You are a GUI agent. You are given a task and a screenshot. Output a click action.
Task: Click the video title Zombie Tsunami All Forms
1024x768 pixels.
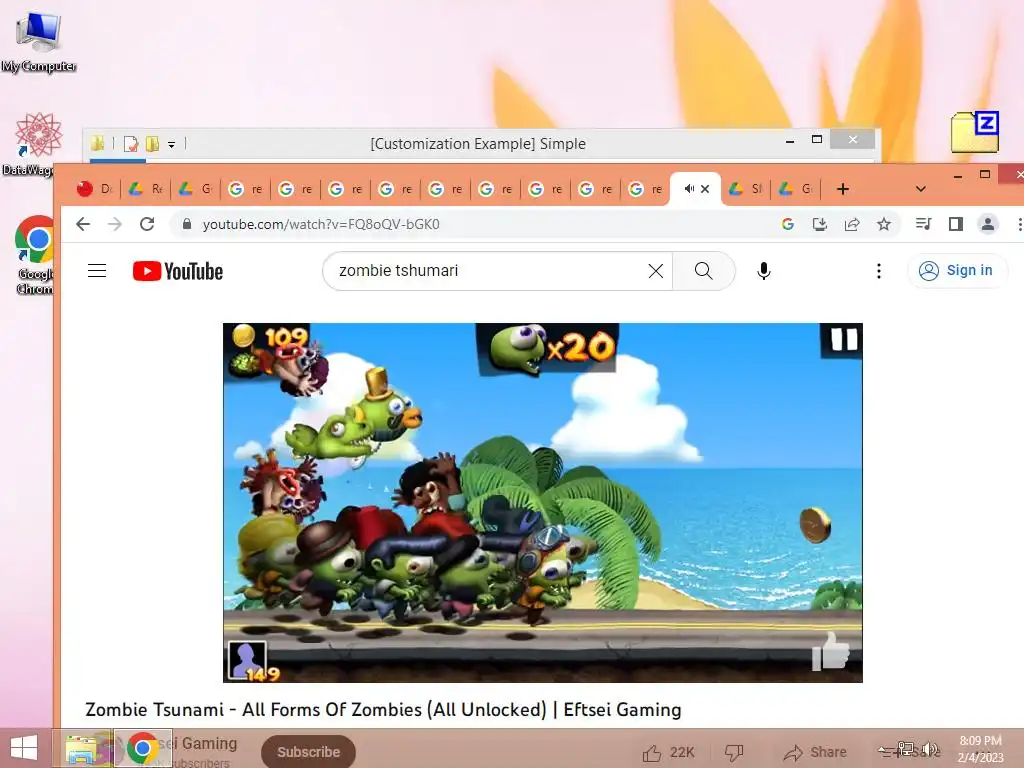pos(383,710)
